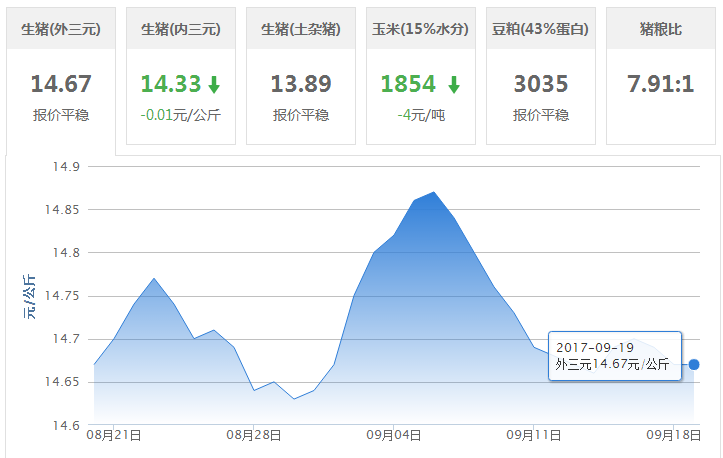Click the 3035 soybean meal price

[x=541, y=83]
